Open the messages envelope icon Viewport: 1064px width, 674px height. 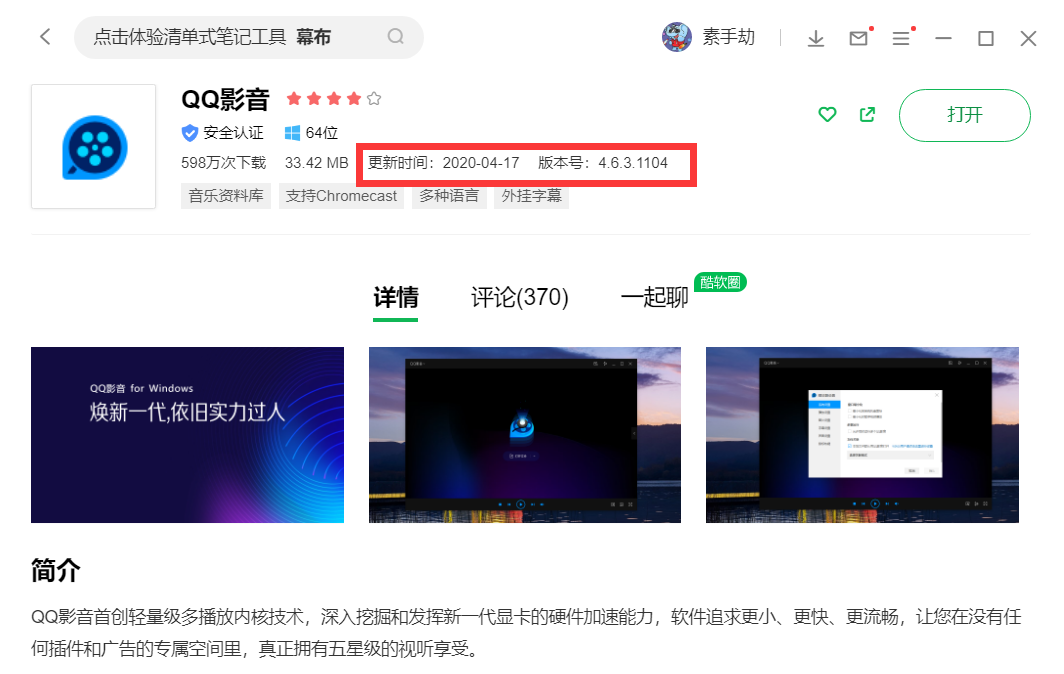click(858, 38)
